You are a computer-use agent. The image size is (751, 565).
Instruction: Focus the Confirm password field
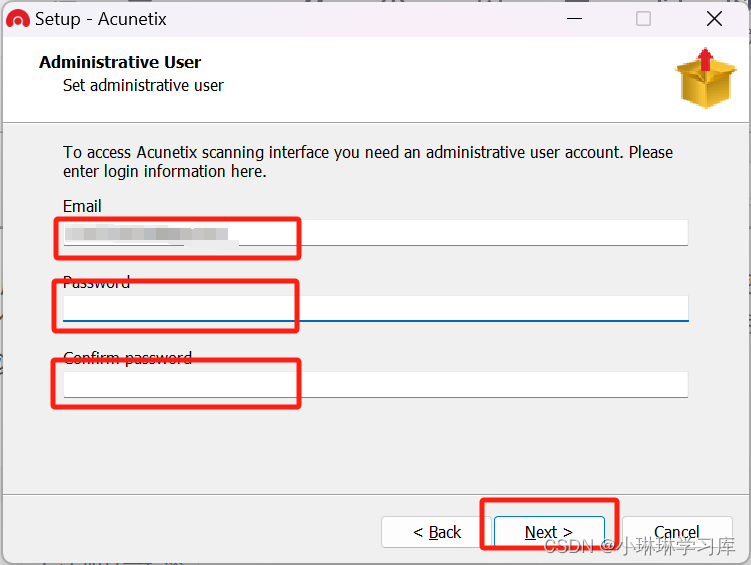pos(376,384)
